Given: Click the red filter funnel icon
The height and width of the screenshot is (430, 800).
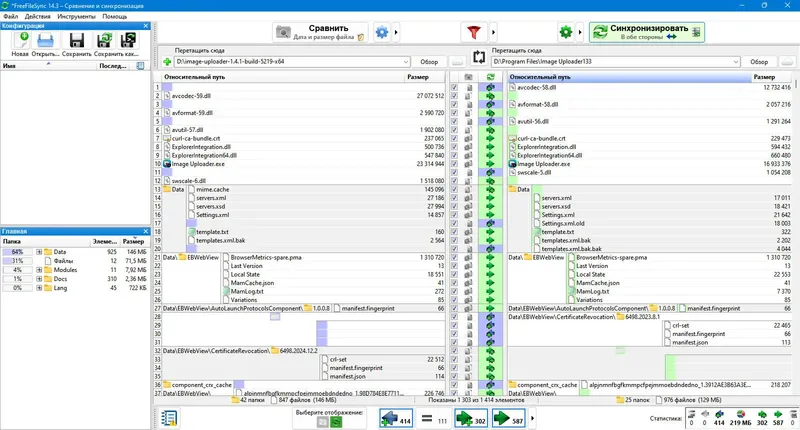Looking at the screenshot, I should click(x=473, y=33).
